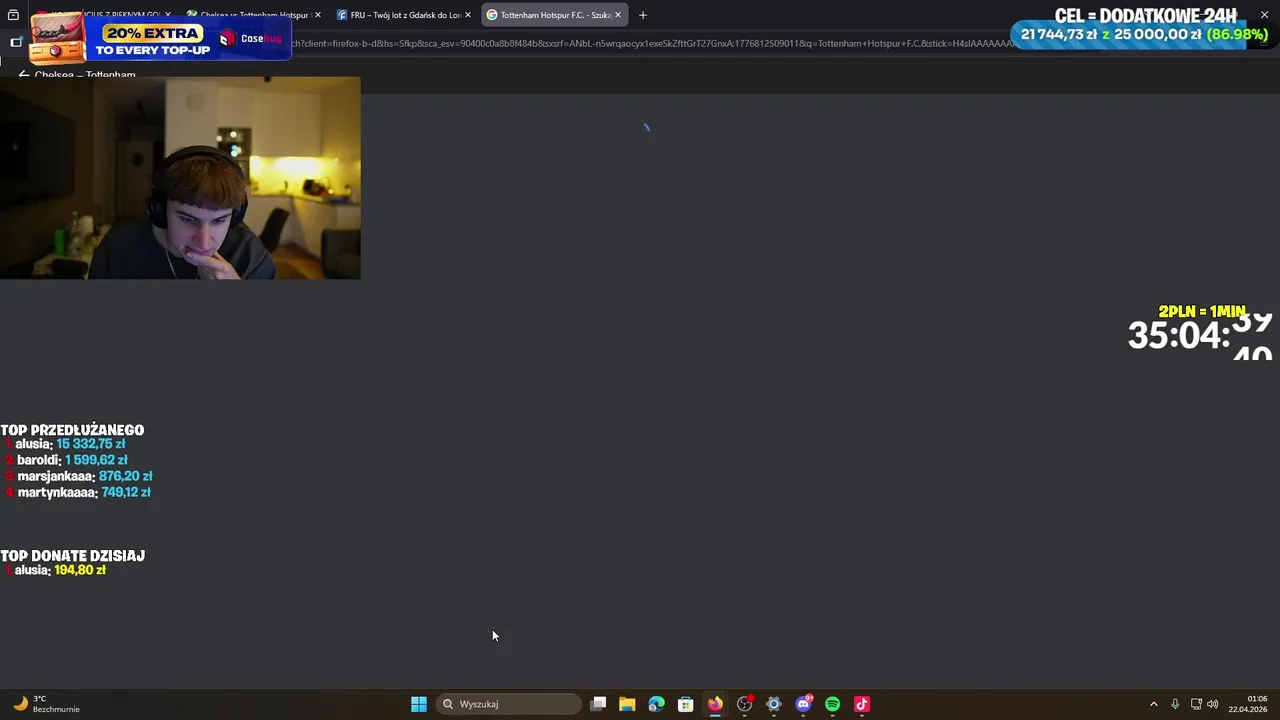Image resolution: width=1280 pixels, height=720 pixels.
Task: Click the CaseHug 20% extra banner
Action: click(x=160, y=39)
